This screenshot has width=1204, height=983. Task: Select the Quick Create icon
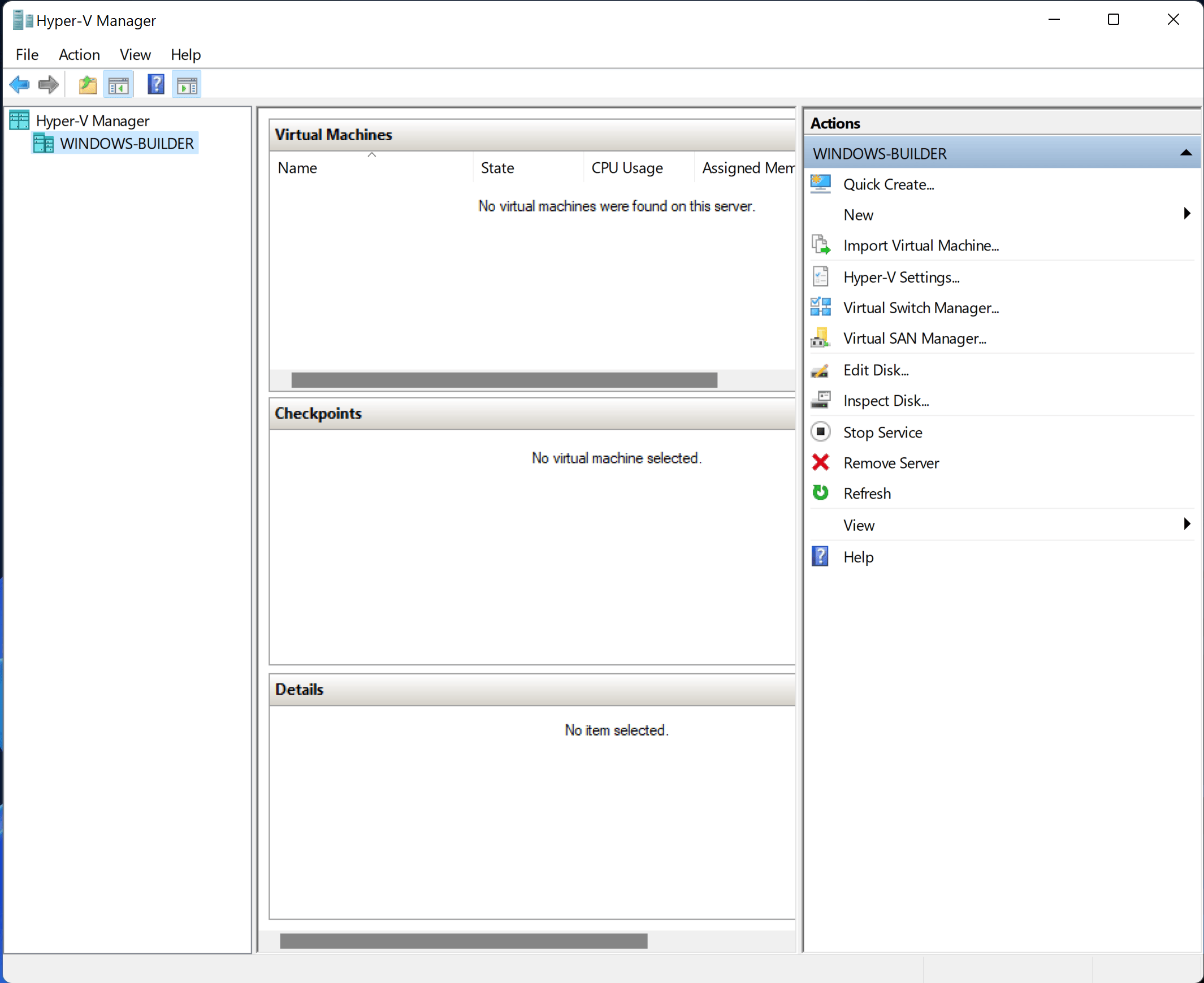tap(821, 184)
